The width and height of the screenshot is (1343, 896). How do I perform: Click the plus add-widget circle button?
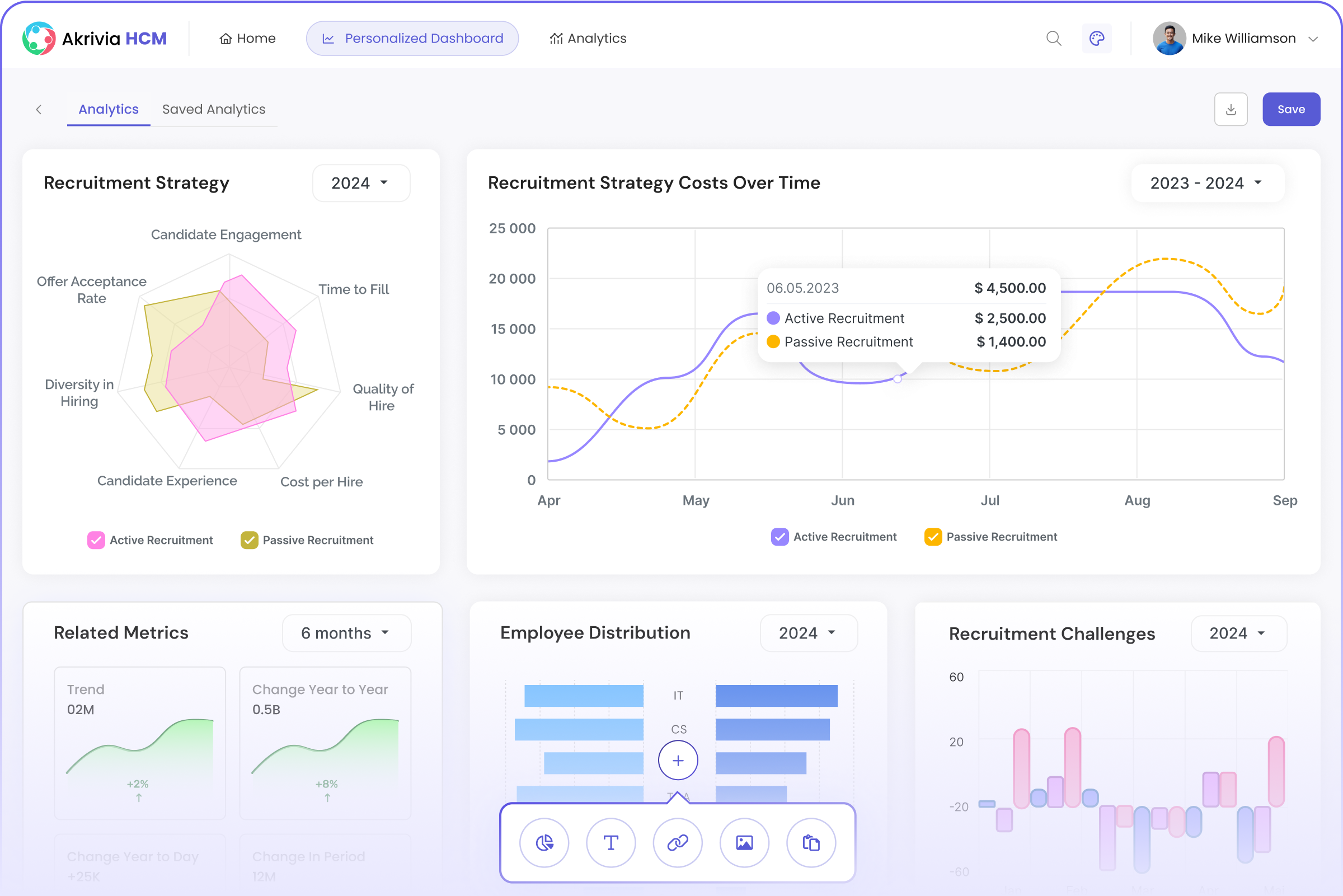[678, 761]
